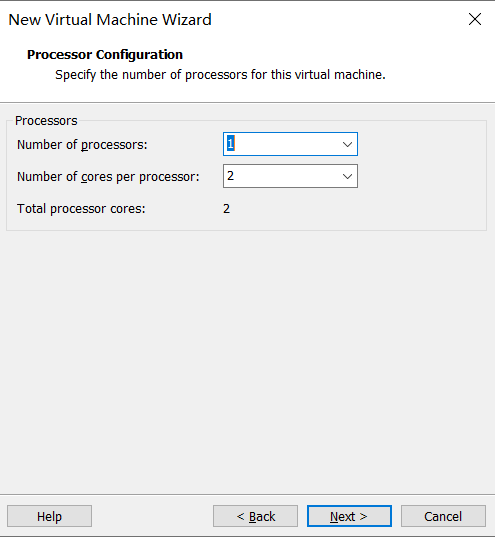Click the total processor cores value 2

pyautogui.click(x=226, y=209)
